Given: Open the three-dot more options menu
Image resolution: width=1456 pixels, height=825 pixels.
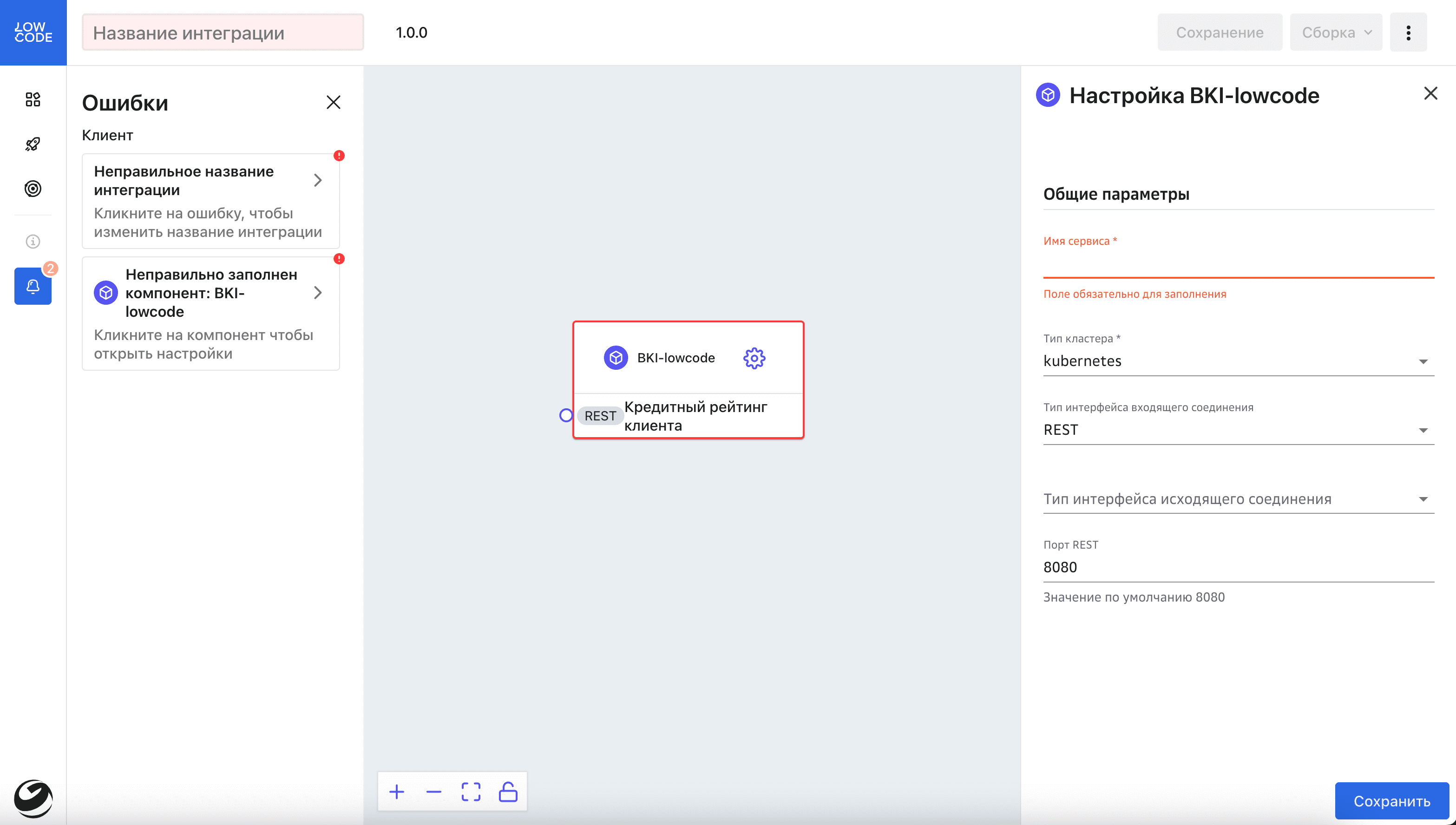Looking at the screenshot, I should tap(1408, 33).
